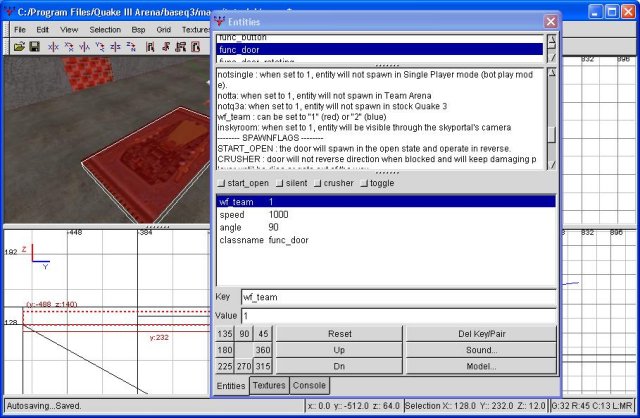
Task: Click the Up button
Action: (340, 350)
